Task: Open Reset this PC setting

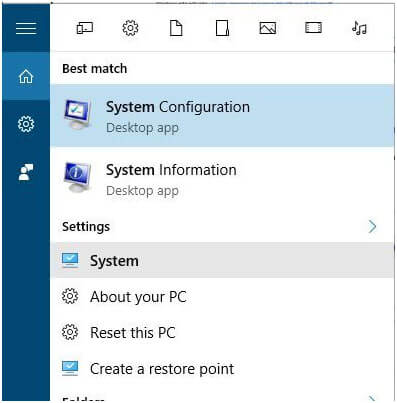Action: [222, 332]
